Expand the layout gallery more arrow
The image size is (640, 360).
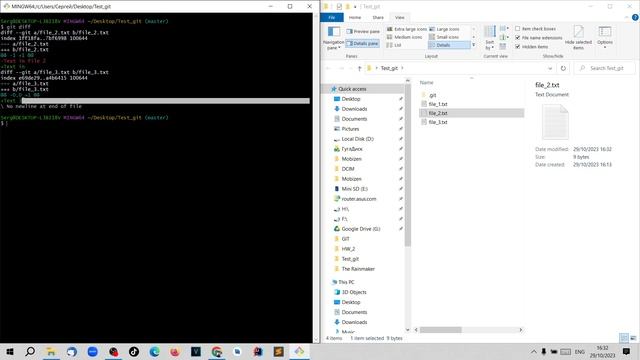point(473,45)
